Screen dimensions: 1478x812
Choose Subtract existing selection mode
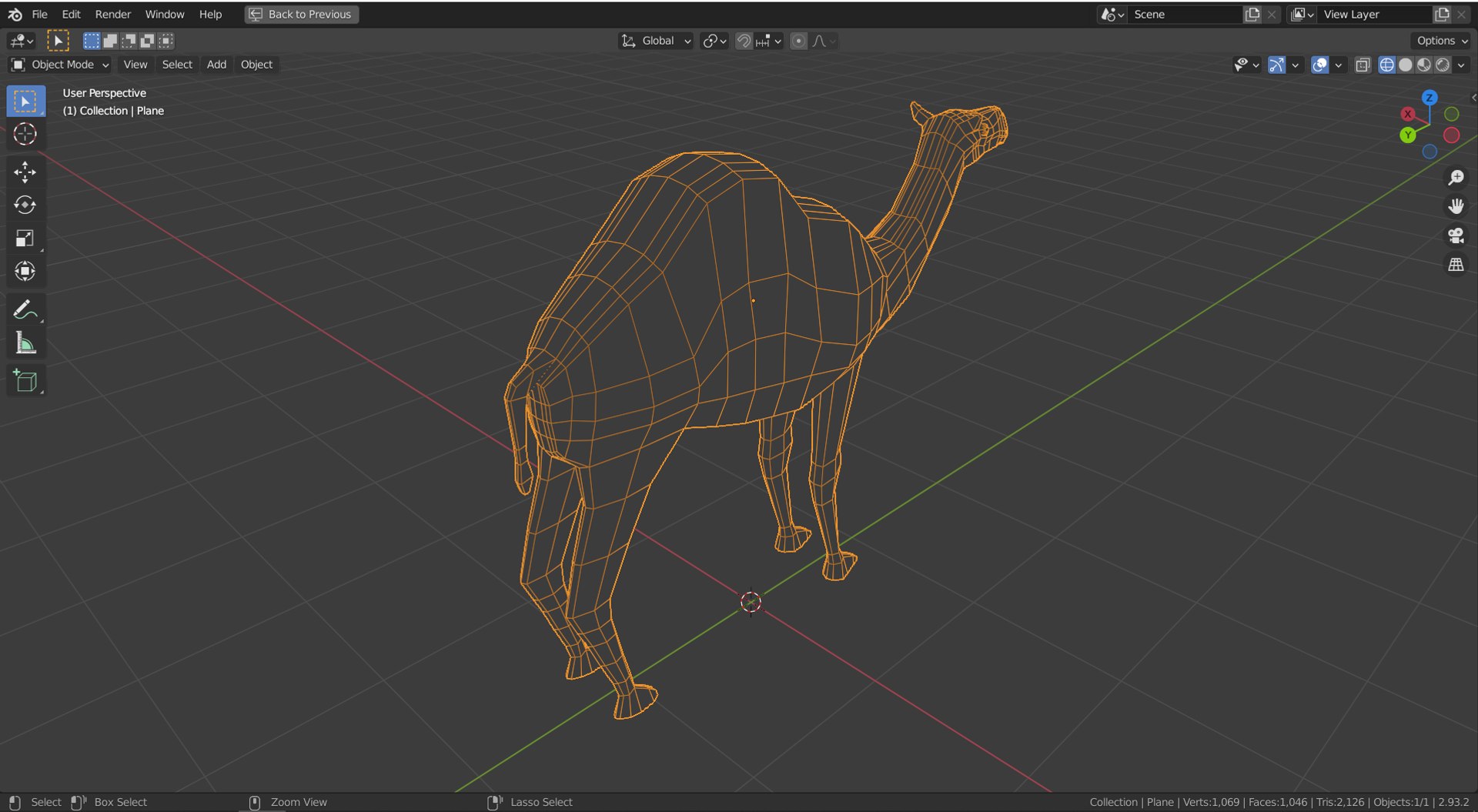tap(129, 41)
